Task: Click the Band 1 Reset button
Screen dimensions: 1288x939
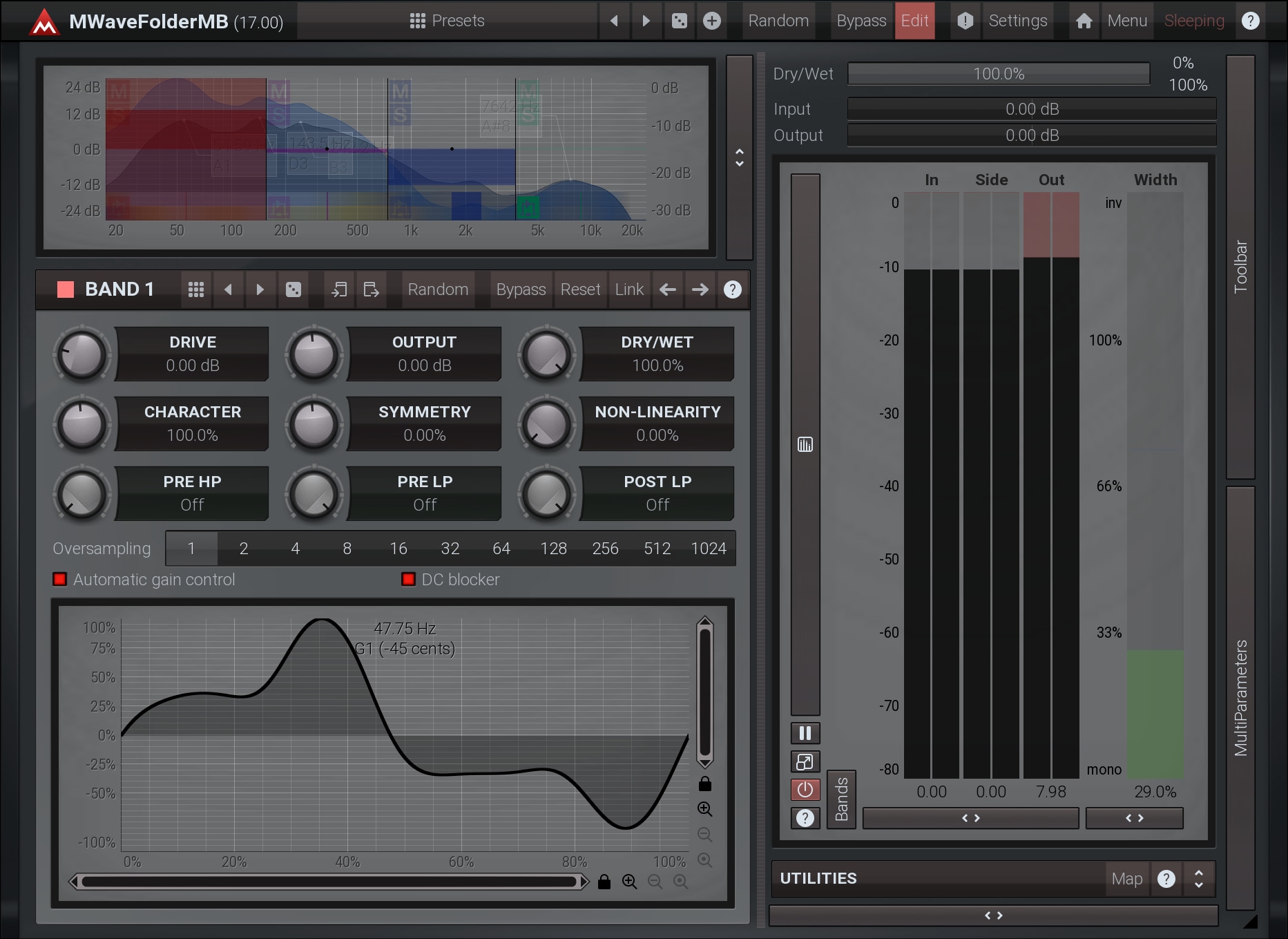Action: [580, 290]
